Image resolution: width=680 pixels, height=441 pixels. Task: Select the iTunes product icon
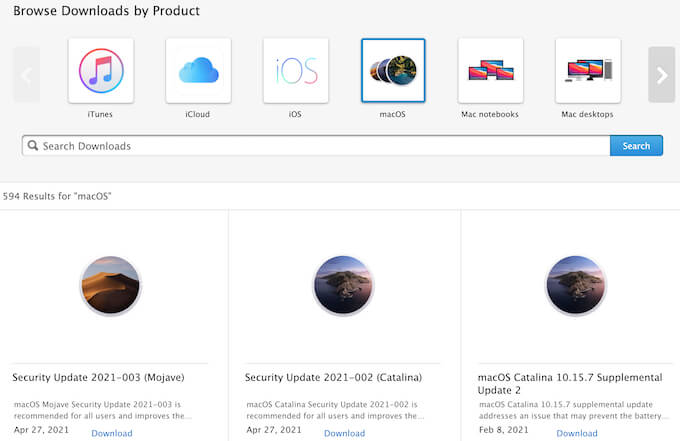[x=101, y=71]
